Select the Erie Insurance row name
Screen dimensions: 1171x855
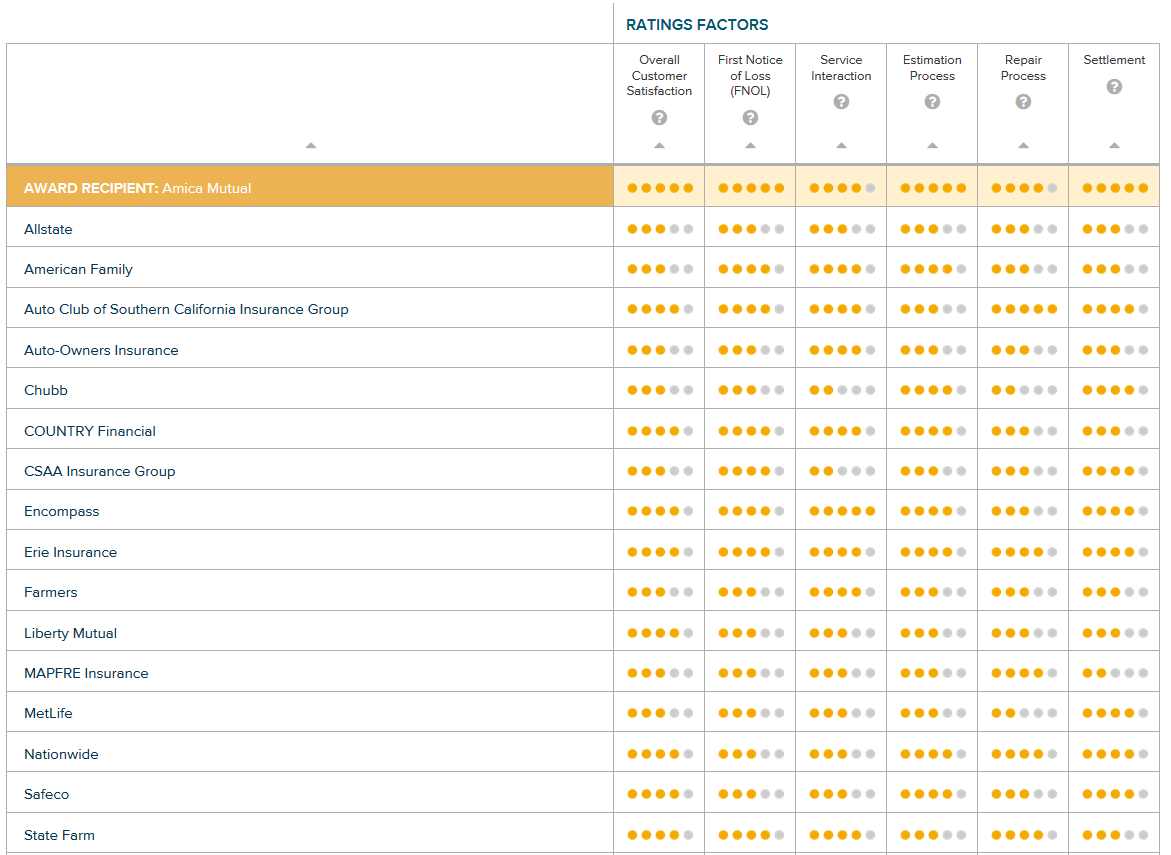70,553
